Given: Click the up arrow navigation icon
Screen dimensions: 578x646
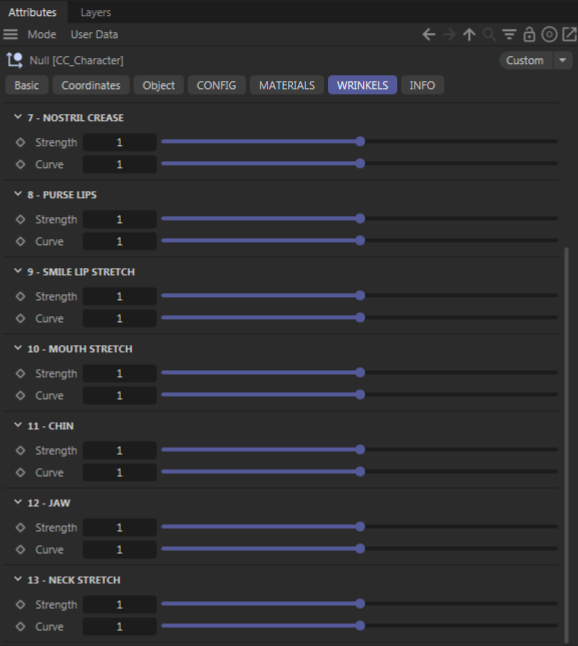Looking at the screenshot, I should point(469,35).
